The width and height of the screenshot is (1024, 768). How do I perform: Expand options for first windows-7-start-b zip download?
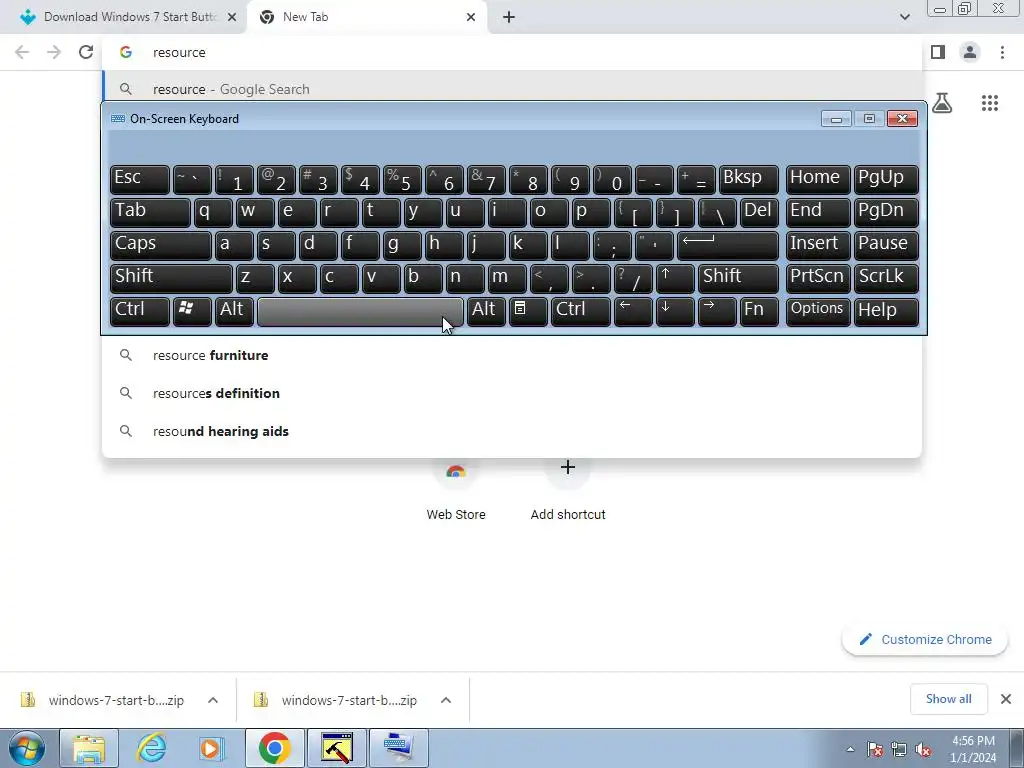click(x=213, y=700)
